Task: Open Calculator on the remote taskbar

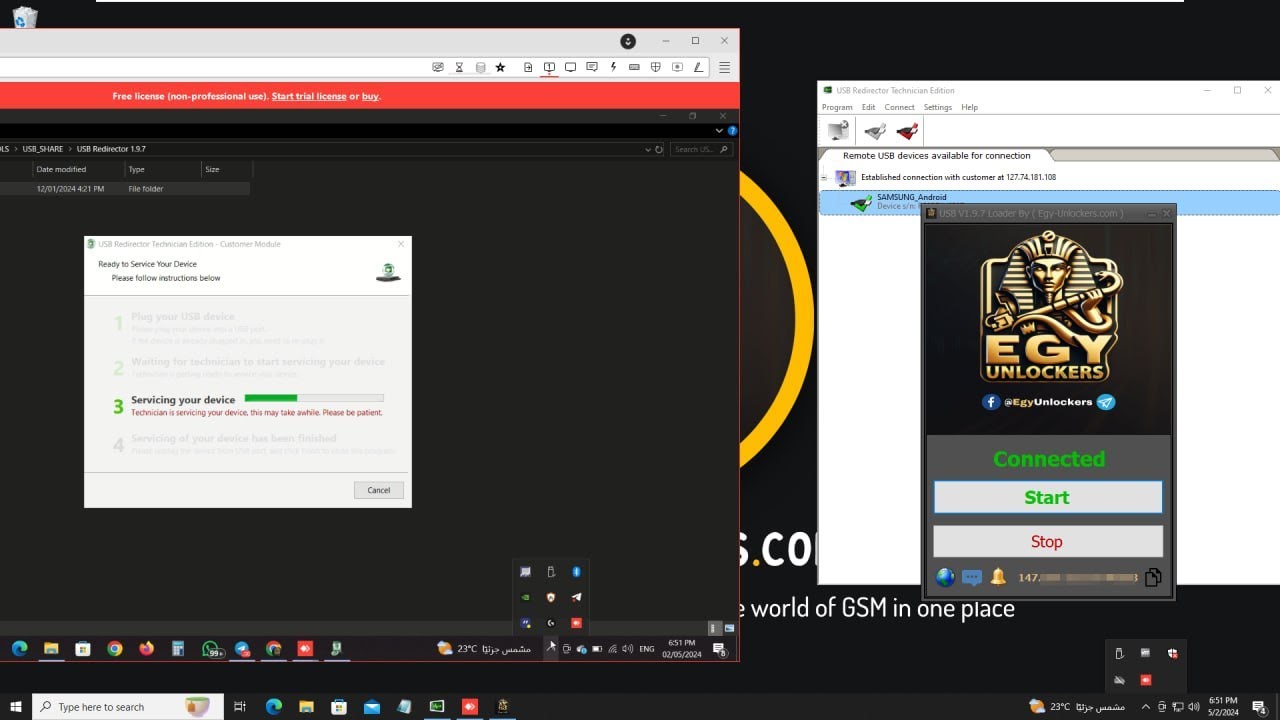Action: (178, 649)
